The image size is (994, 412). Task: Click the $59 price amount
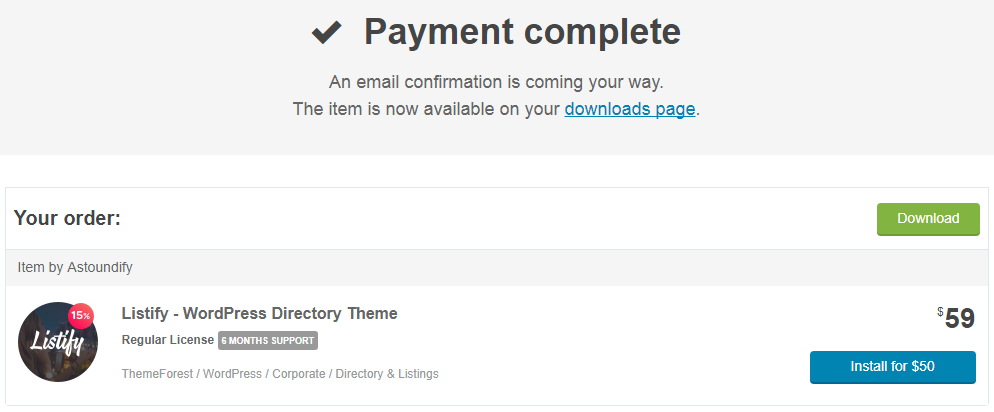click(960, 318)
